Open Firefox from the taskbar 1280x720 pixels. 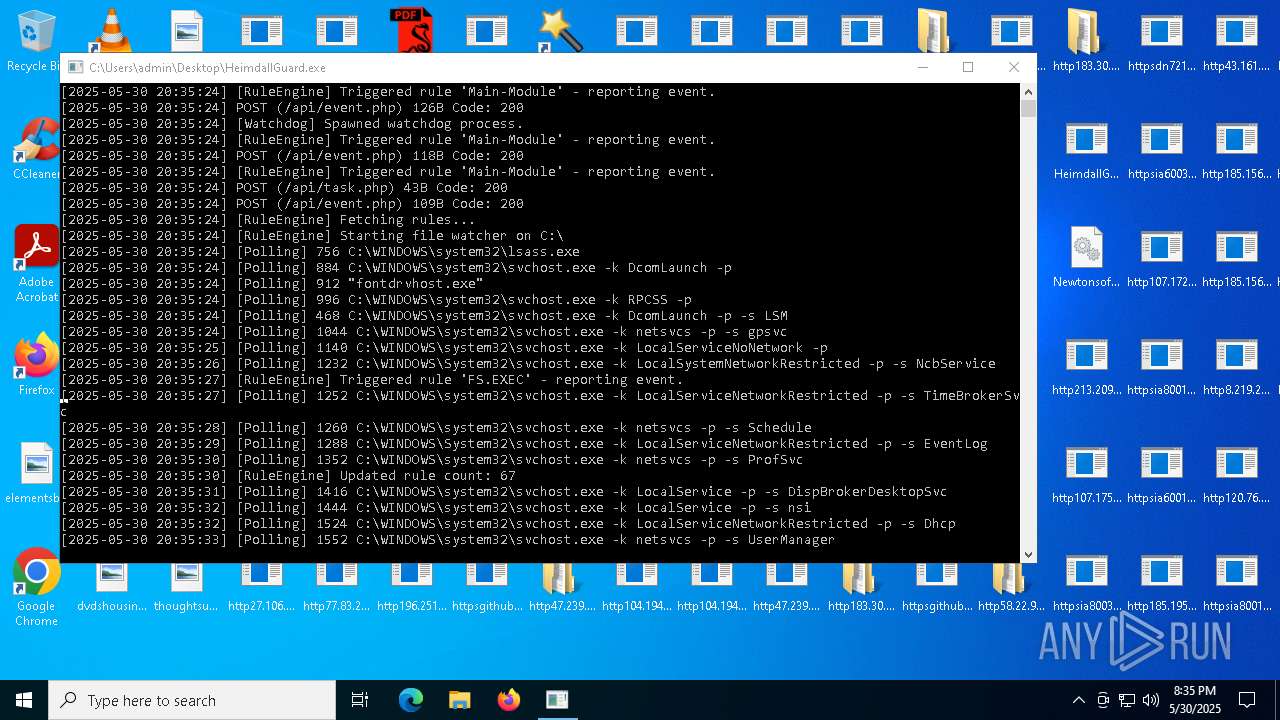tap(508, 700)
